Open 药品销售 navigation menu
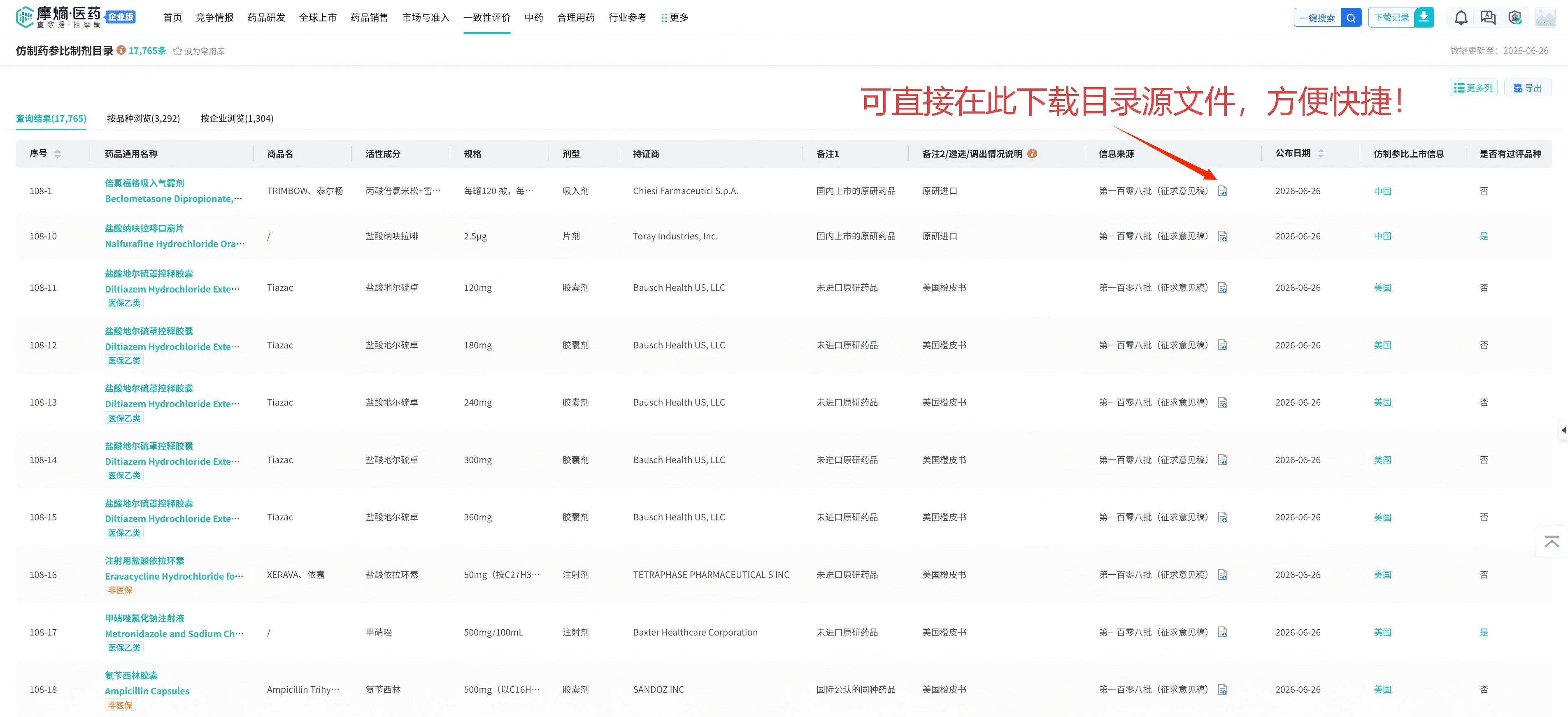1568x717 pixels. [x=370, y=18]
